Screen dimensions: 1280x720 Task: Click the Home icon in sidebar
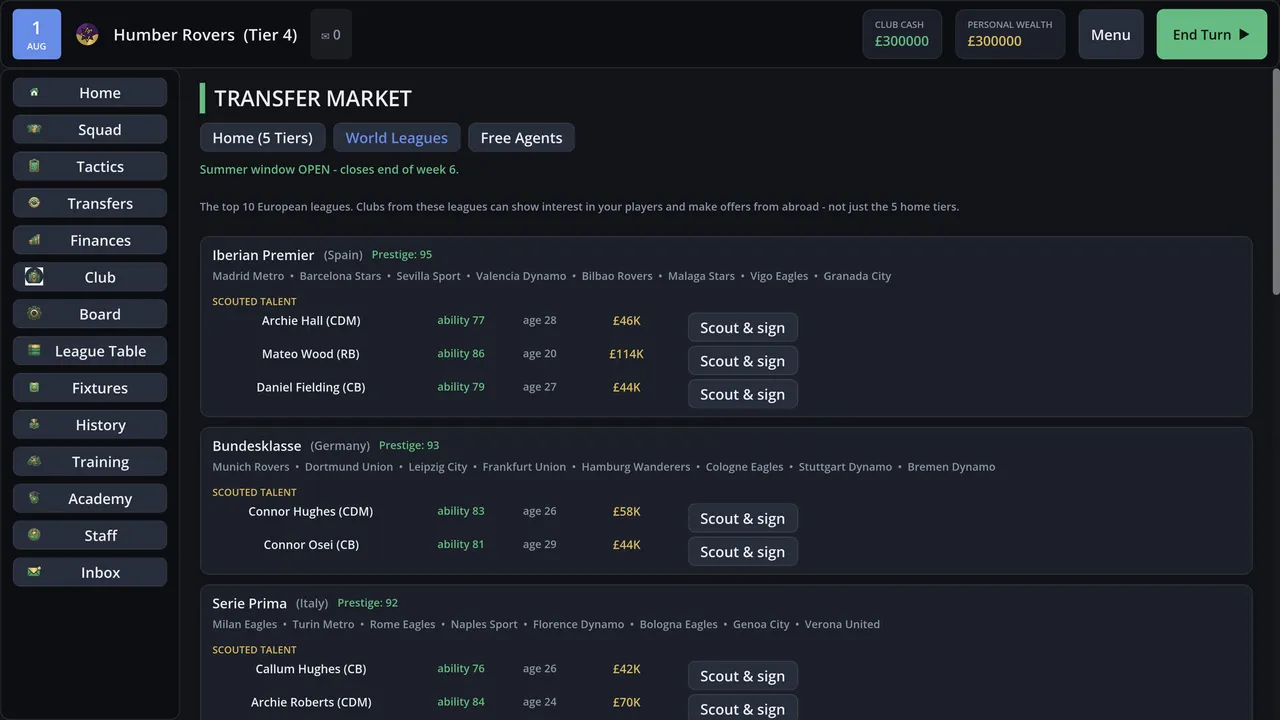[x=34, y=92]
